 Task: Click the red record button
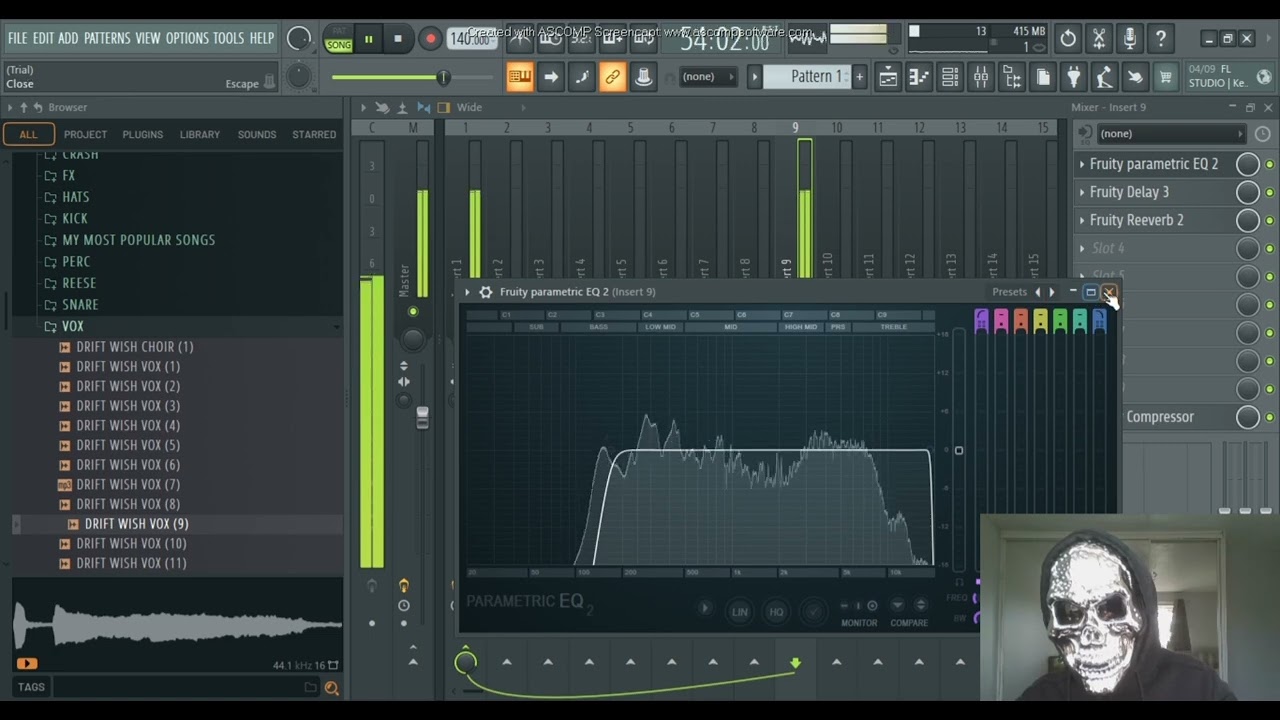tap(430, 40)
